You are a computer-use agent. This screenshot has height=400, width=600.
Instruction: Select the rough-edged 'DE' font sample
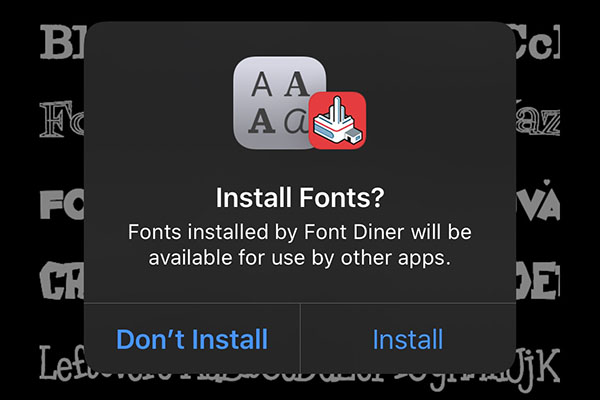click(x=538, y=281)
